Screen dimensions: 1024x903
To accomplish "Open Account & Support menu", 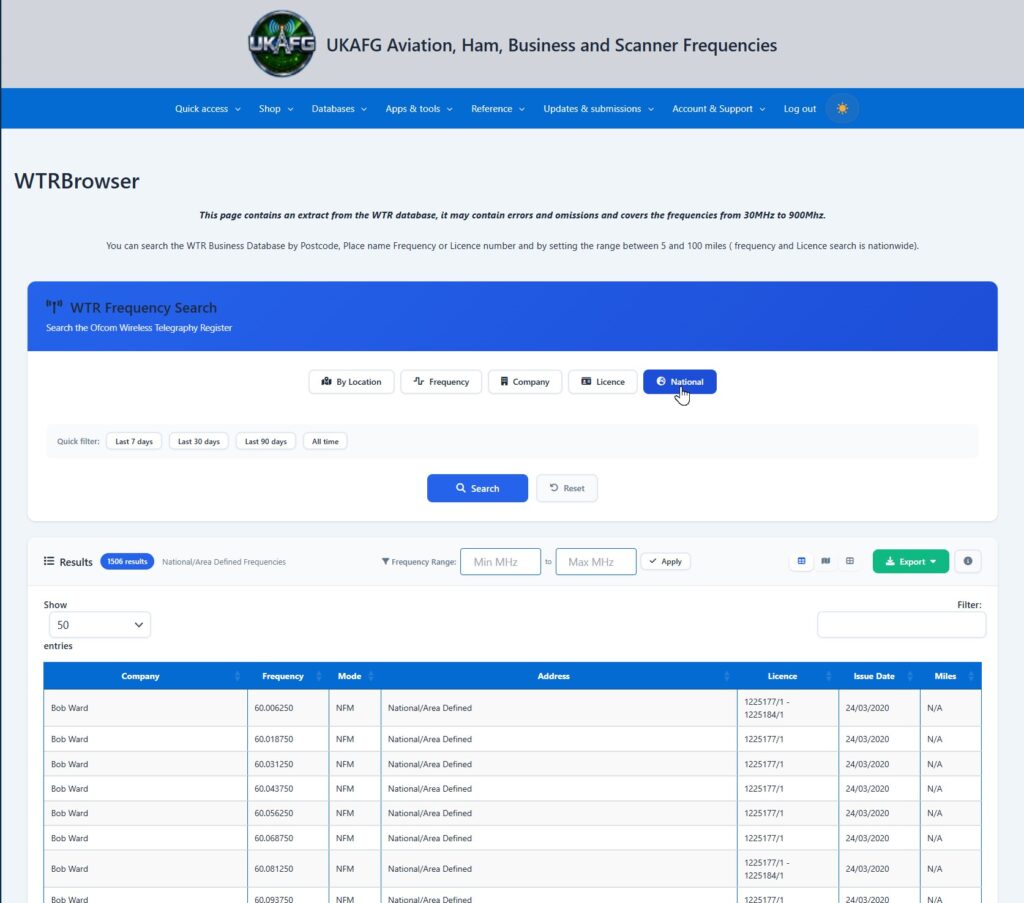I will tap(718, 108).
